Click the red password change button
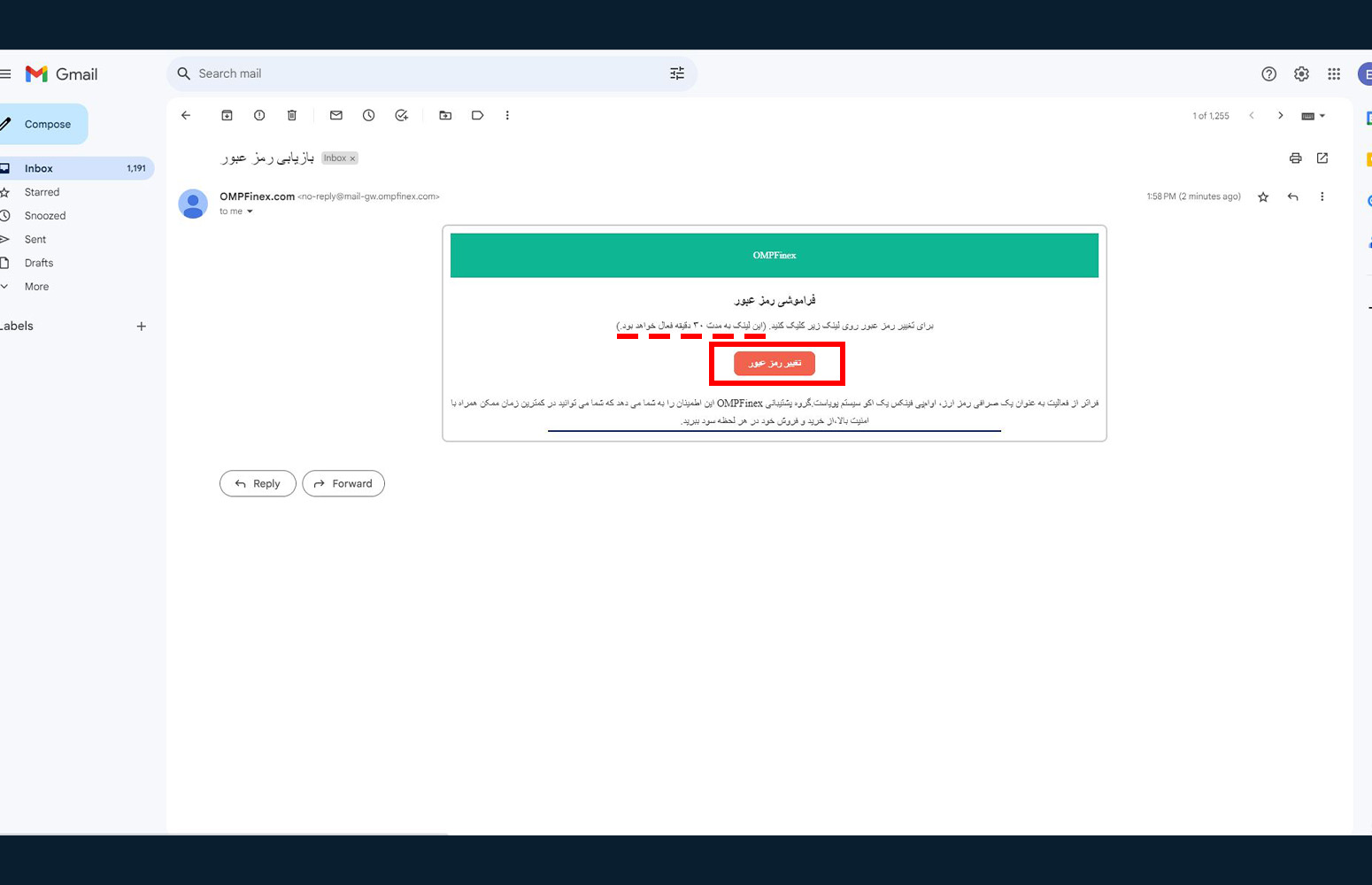This screenshot has width=1372, height=885. [775, 363]
